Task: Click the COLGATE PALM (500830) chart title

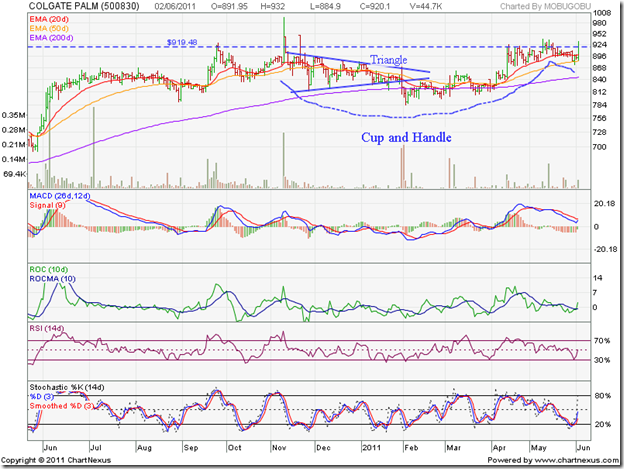Action: tap(84, 6)
